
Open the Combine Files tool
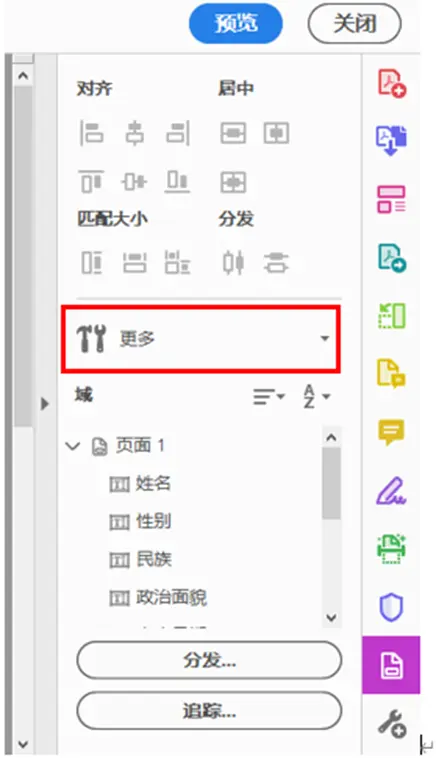pos(392,141)
